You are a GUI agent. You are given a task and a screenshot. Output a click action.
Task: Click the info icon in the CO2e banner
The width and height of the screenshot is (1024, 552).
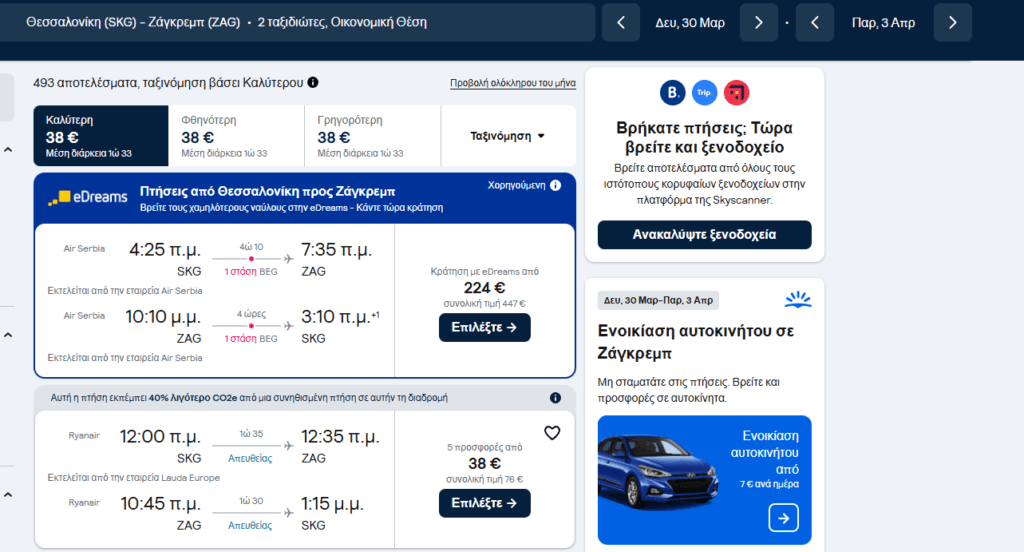tap(555, 398)
